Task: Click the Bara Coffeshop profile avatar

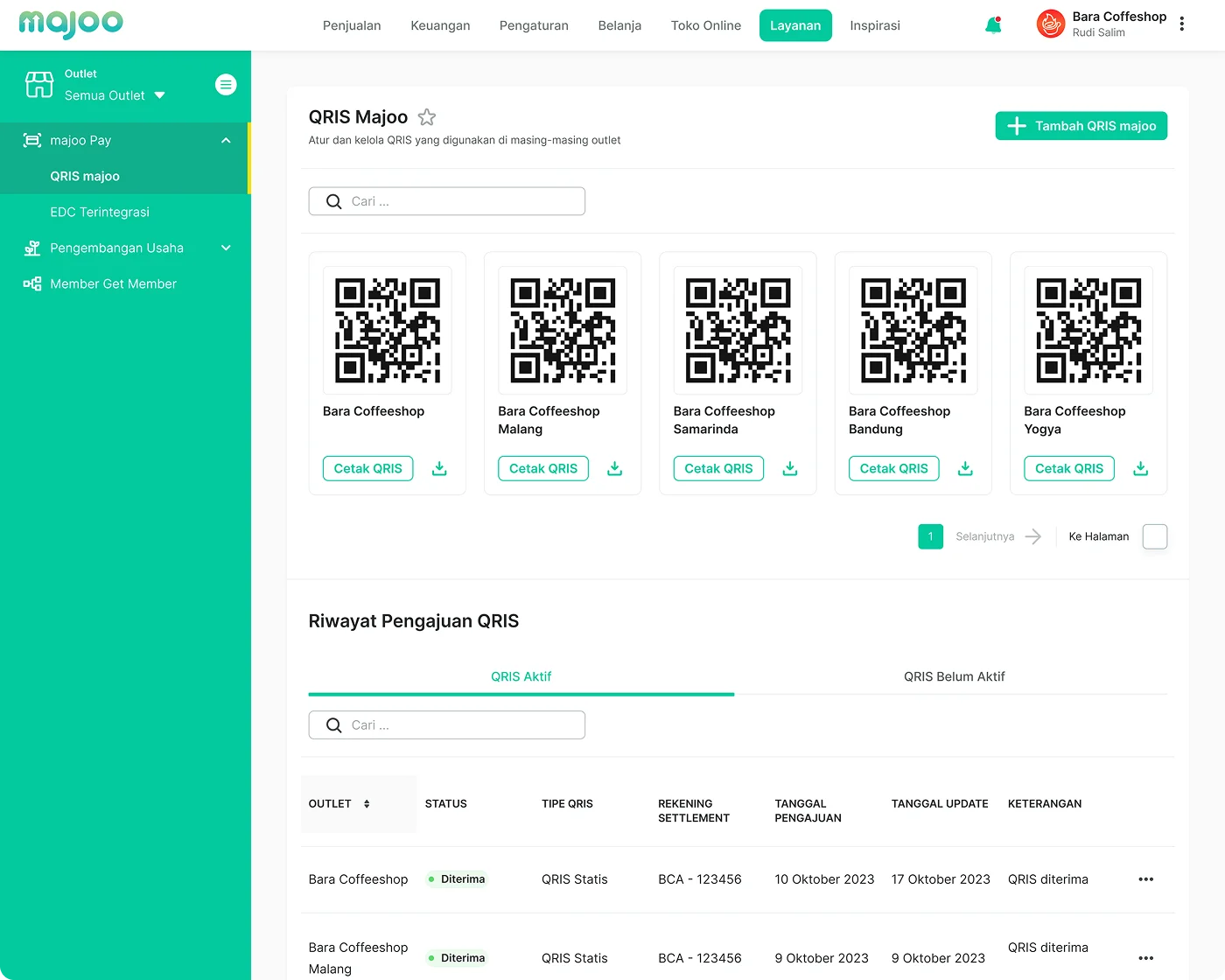Action: 1050,24
